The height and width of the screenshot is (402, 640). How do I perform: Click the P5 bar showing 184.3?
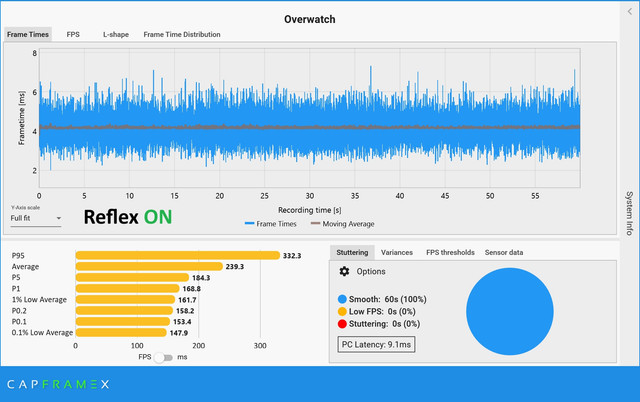[x=132, y=278]
